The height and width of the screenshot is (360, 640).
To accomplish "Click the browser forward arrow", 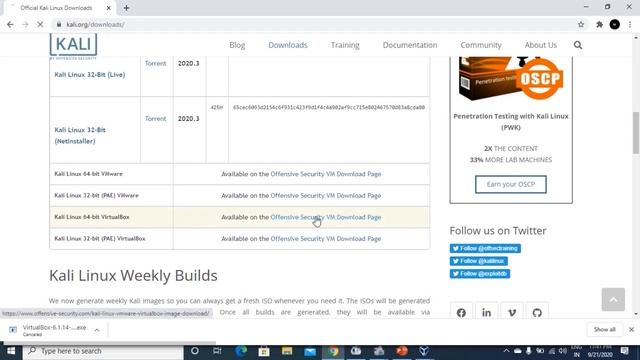I will coord(25,24).
